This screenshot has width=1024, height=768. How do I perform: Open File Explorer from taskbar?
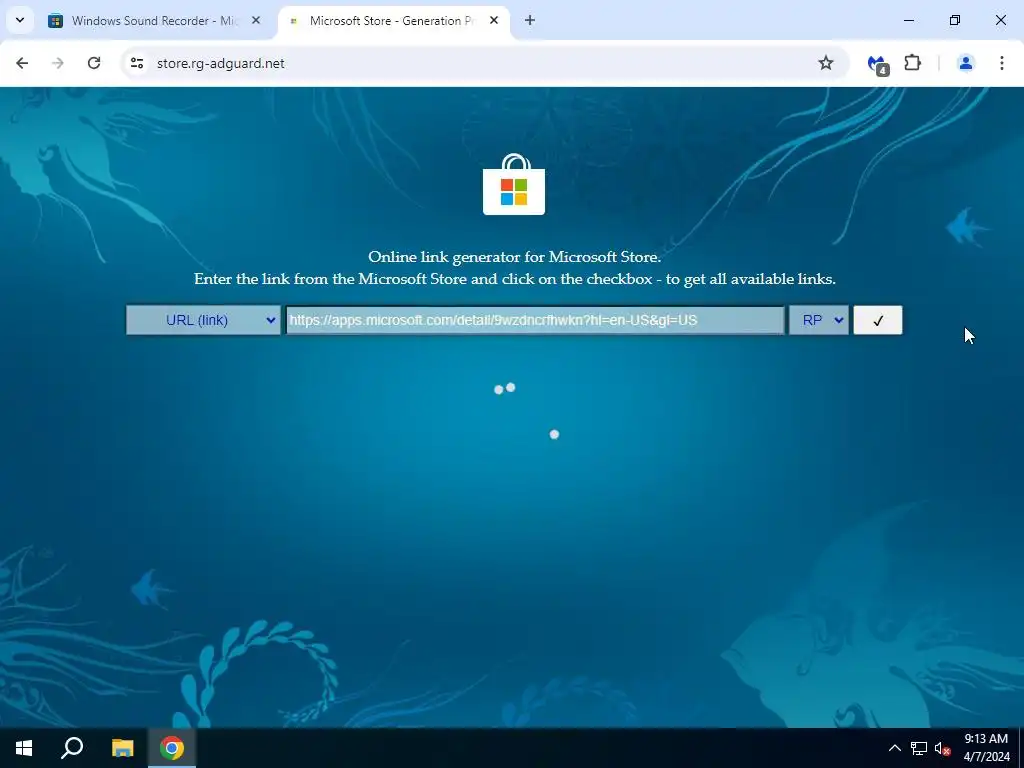click(122, 748)
